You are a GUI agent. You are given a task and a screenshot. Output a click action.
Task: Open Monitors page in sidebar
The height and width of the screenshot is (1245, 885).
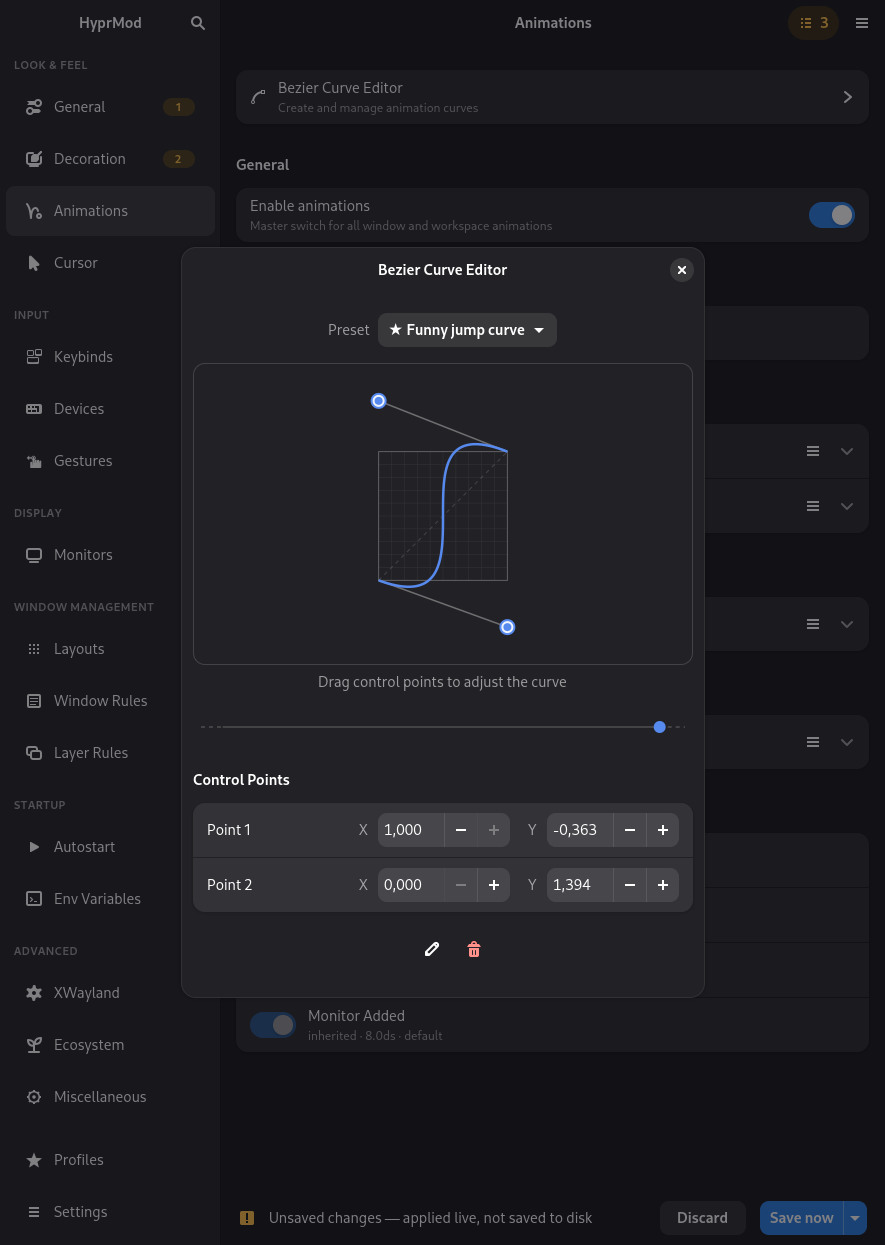click(x=110, y=555)
